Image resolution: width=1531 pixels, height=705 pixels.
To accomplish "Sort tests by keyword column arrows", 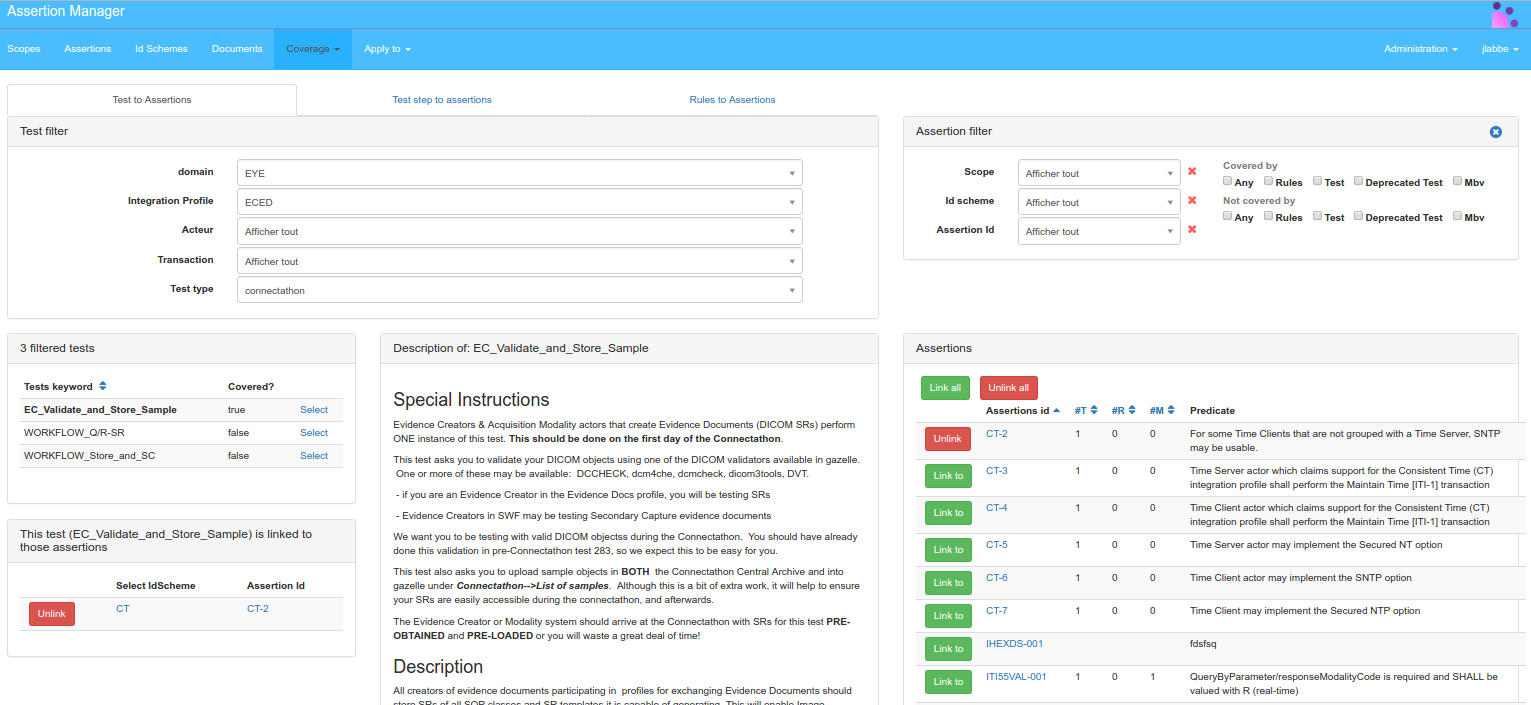I will point(103,387).
